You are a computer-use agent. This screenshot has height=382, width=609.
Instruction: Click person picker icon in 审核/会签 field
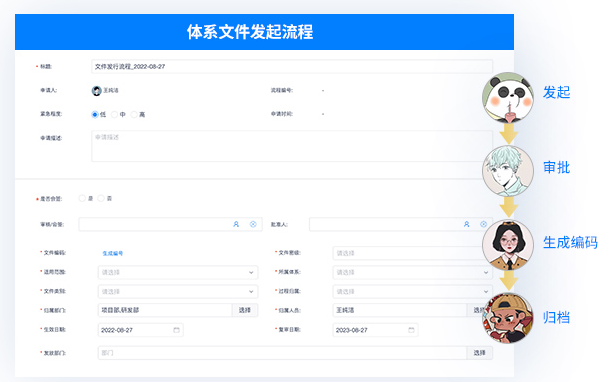(236, 224)
